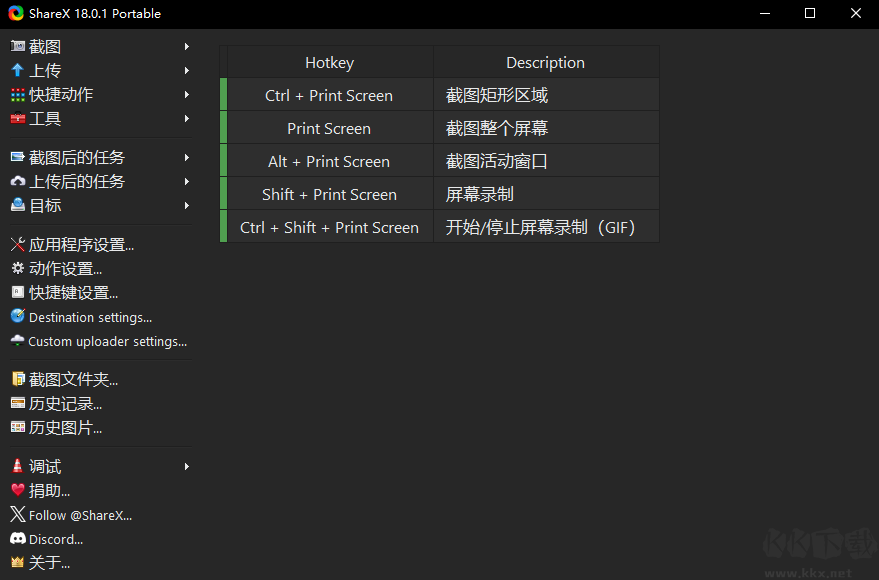
Task: Click green status bar of Ctrl + Print Screen row
Action: tap(224, 94)
